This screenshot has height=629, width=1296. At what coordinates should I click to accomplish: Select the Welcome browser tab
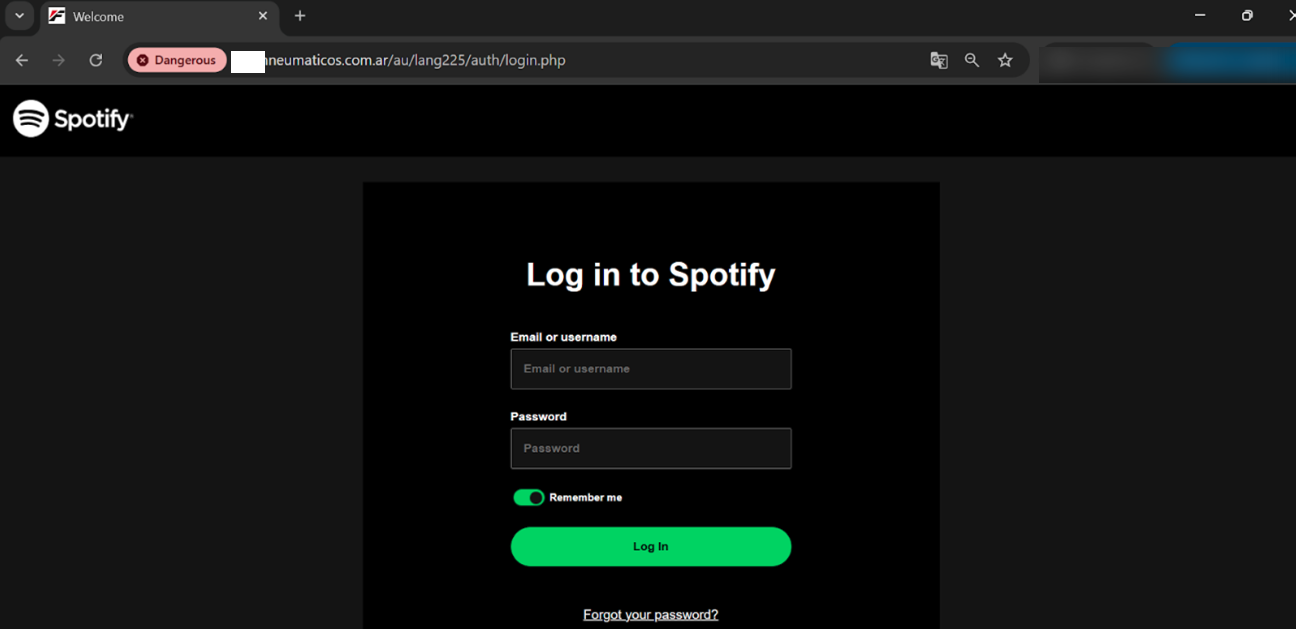[x=150, y=17]
